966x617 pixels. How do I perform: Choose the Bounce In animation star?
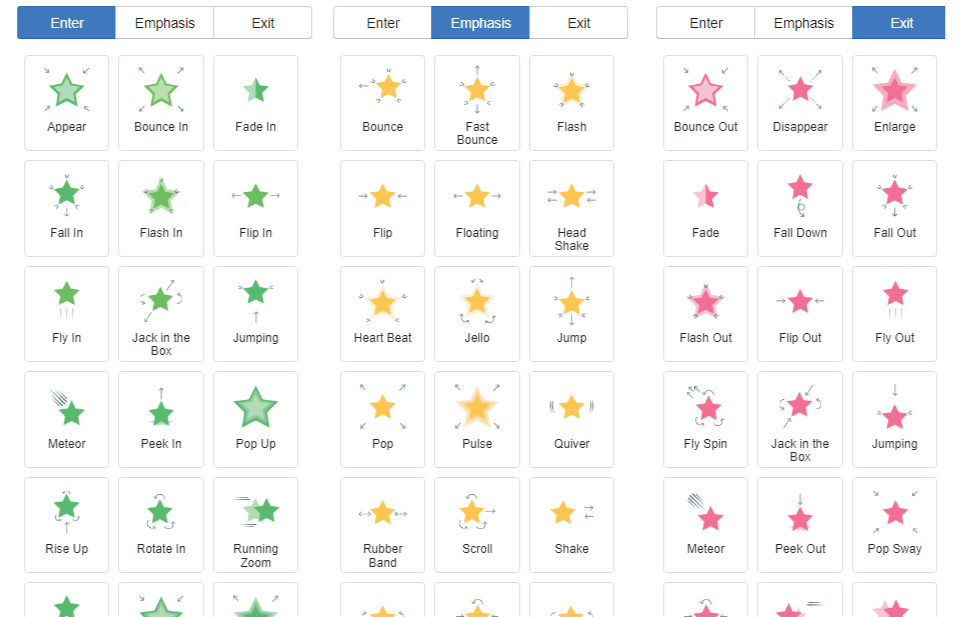(161, 102)
